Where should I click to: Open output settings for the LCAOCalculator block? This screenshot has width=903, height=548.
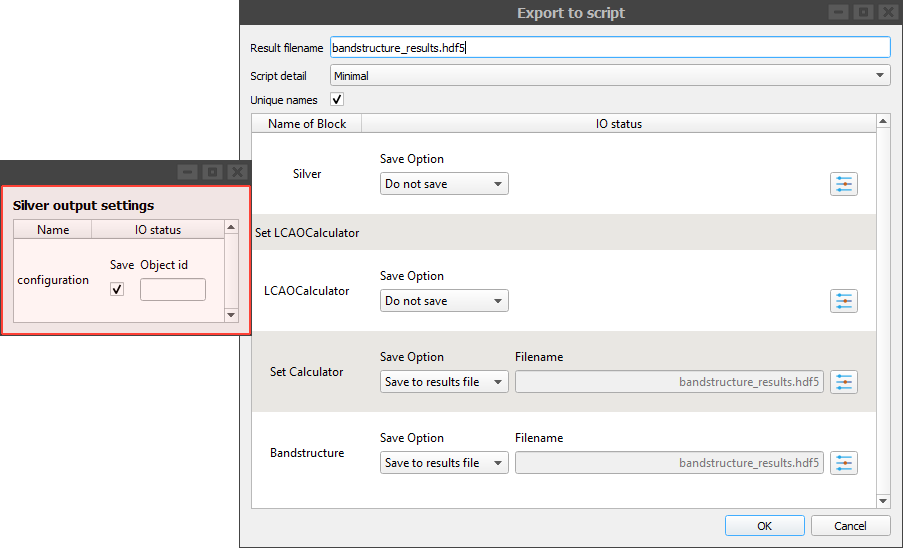coord(844,301)
